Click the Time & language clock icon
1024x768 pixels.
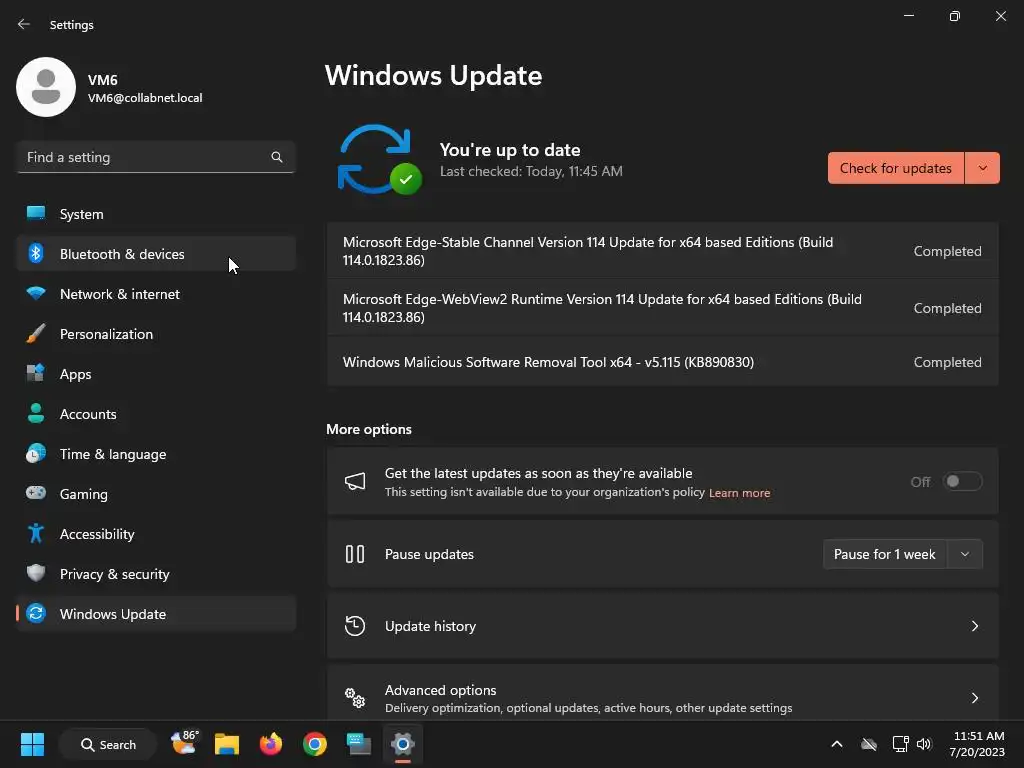[36, 453]
